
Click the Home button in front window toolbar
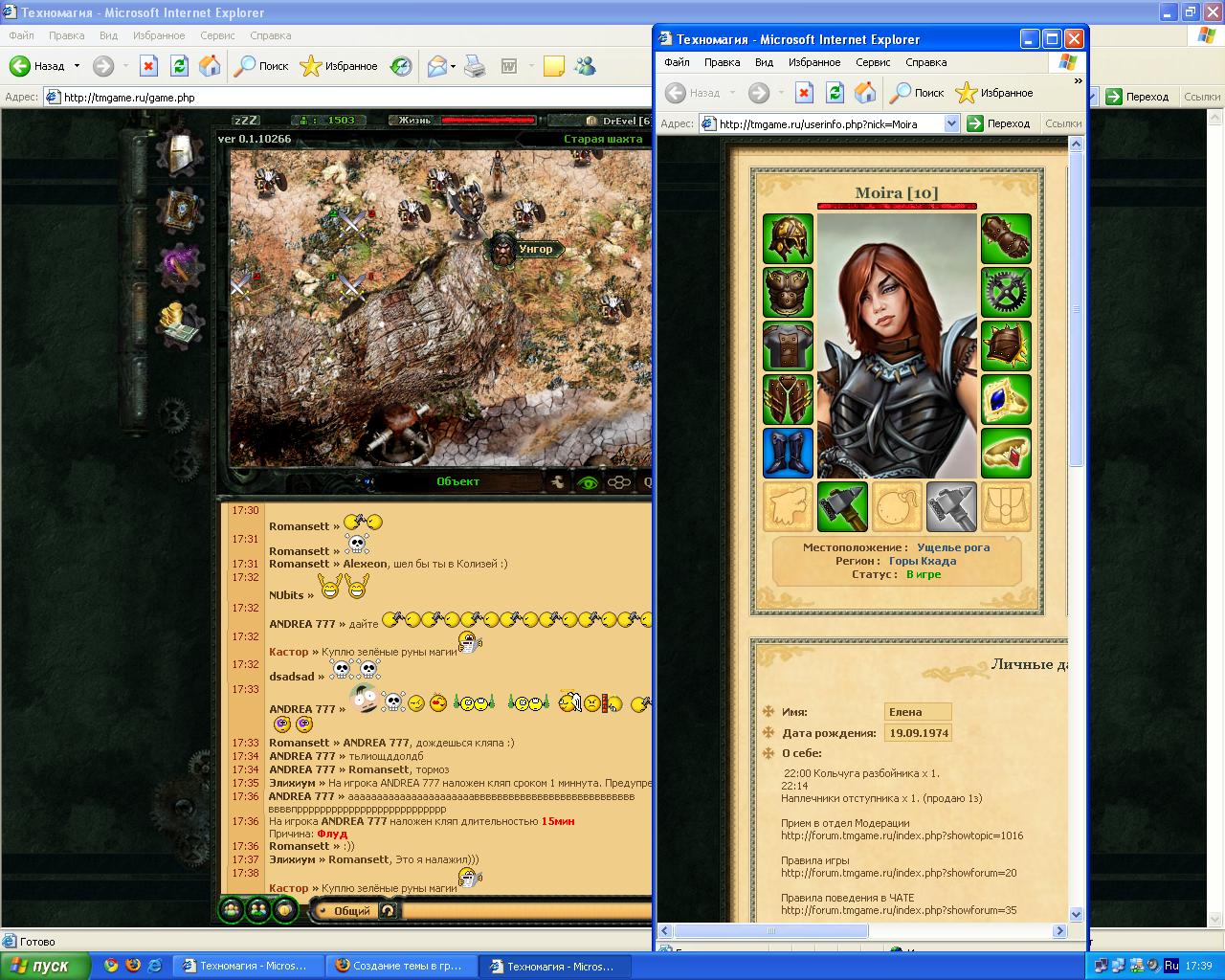pos(865,93)
